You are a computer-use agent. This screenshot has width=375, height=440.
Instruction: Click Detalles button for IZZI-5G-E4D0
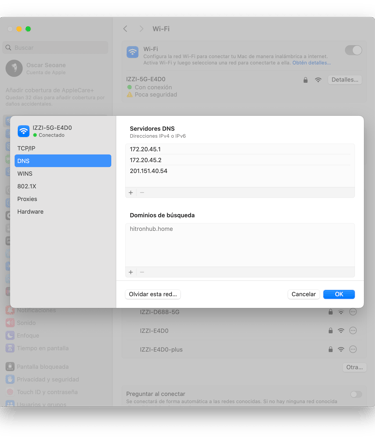tap(345, 80)
